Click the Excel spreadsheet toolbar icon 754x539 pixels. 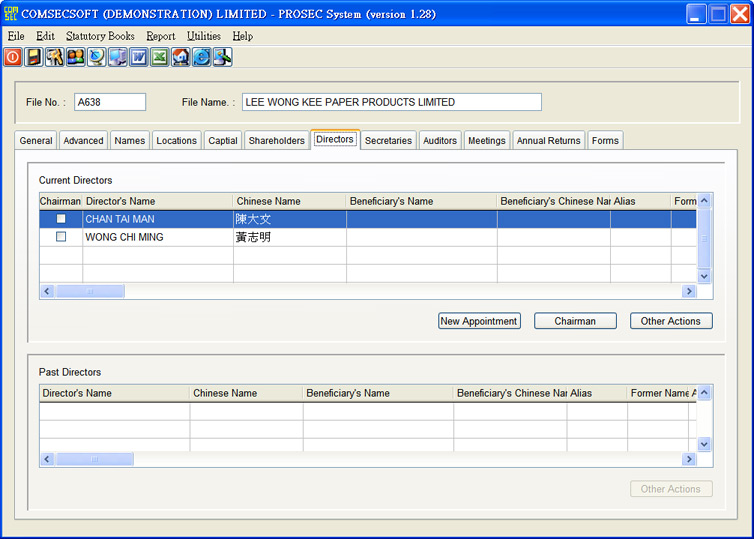pyautogui.click(x=160, y=57)
